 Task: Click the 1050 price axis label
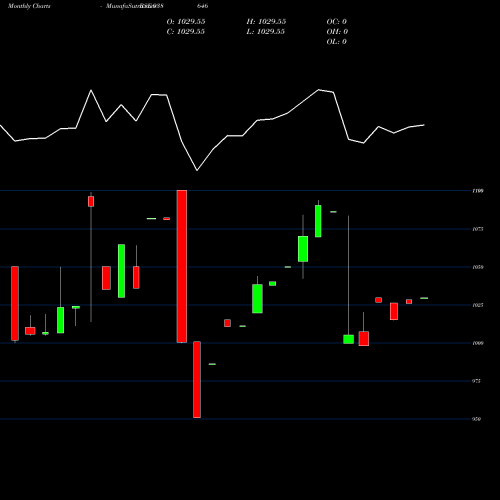[x=478, y=267]
